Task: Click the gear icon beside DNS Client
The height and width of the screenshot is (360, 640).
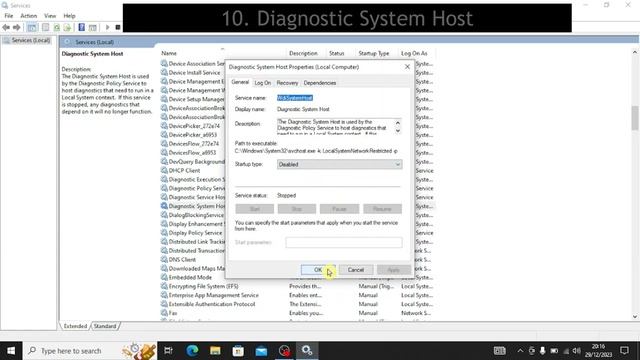Action: pos(164,259)
